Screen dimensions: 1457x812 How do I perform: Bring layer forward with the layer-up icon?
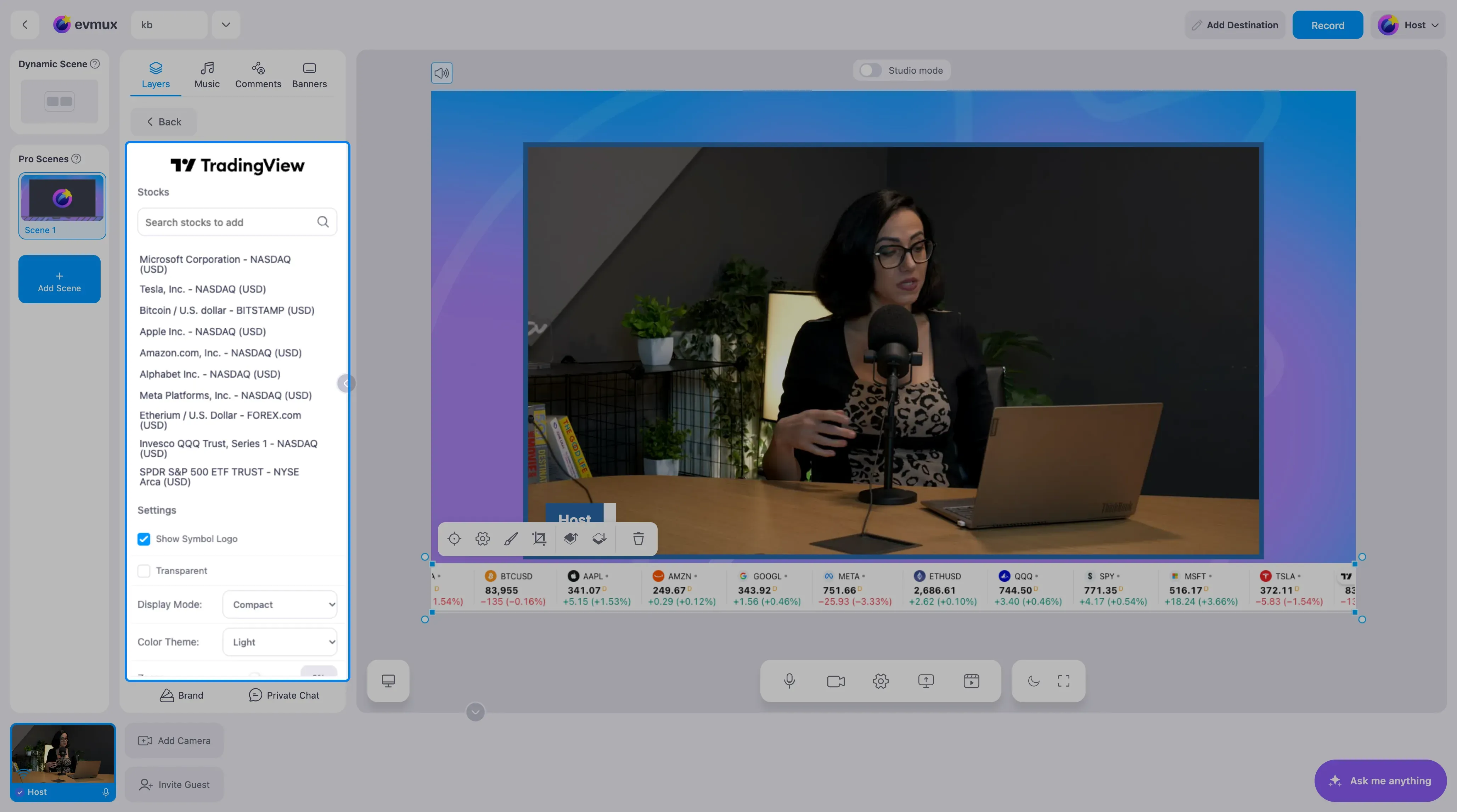pyautogui.click(x=571, y=539)
